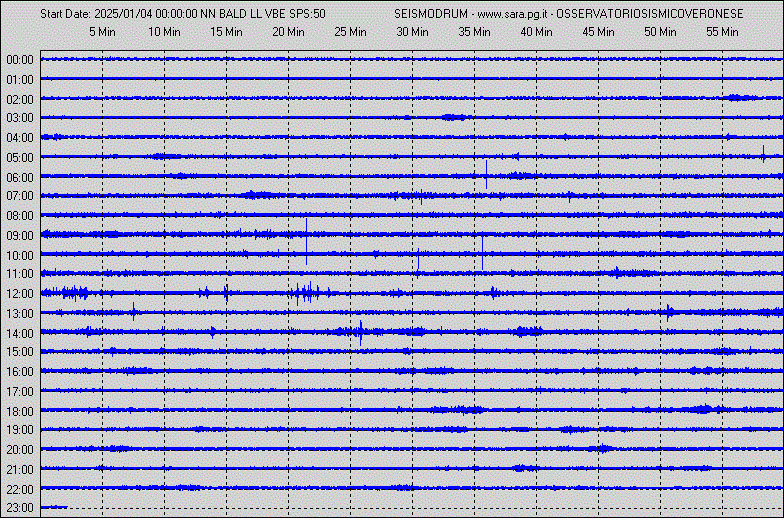Viewport: 784px width, 518px height.
Task: Click the 10:00 hour label
Action: [x=20, y=256]
